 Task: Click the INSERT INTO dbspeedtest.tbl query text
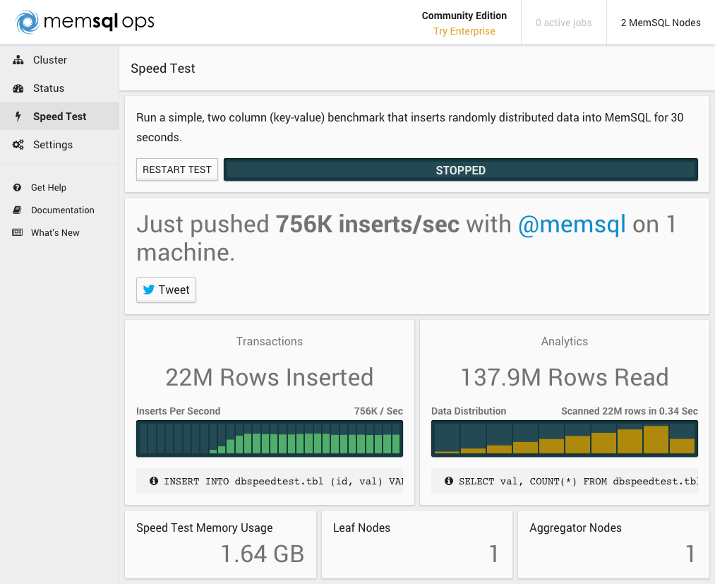pos(283,481)
